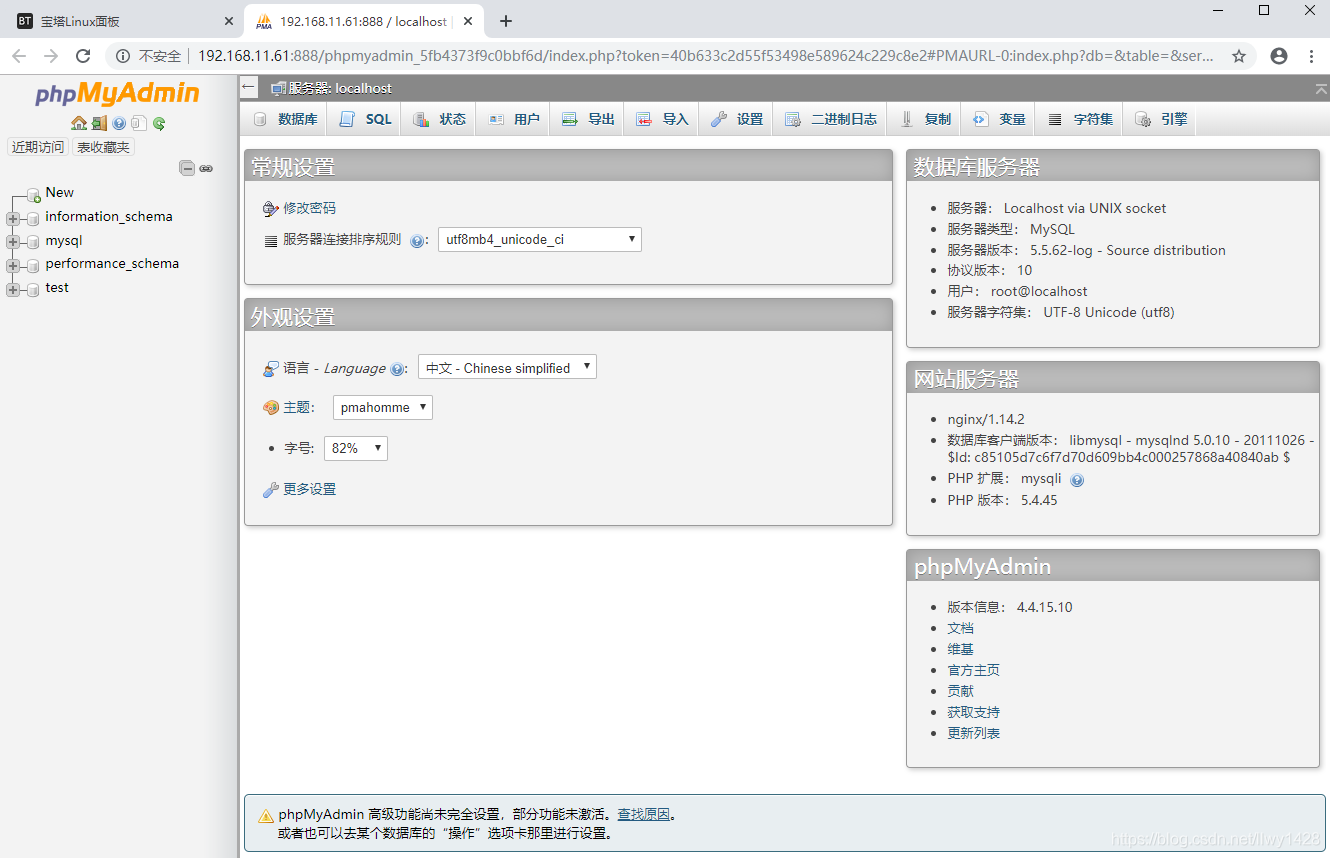
Task: Click the help icon next to mysqli extension
Action: [1077, 480]
